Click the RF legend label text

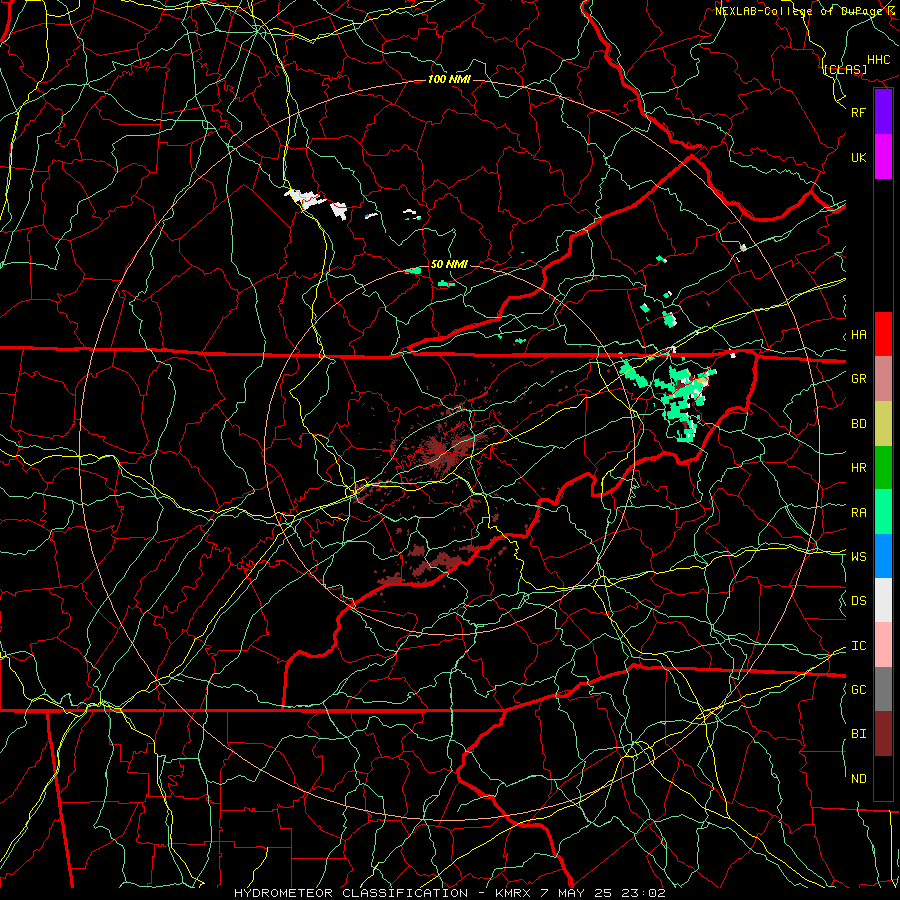click(859, 112)
